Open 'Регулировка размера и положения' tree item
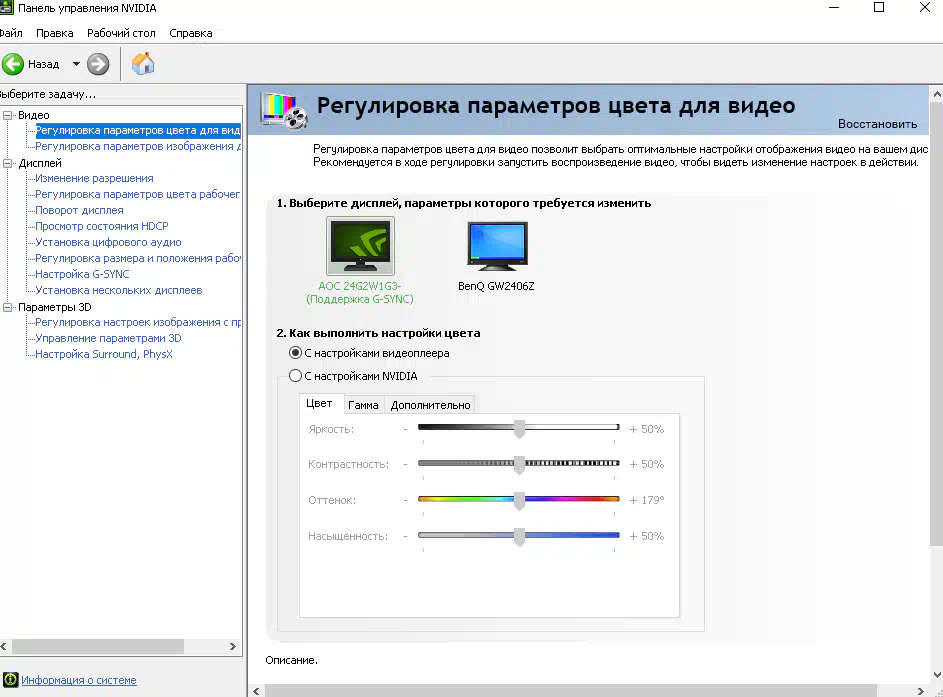 pos(138,258)
